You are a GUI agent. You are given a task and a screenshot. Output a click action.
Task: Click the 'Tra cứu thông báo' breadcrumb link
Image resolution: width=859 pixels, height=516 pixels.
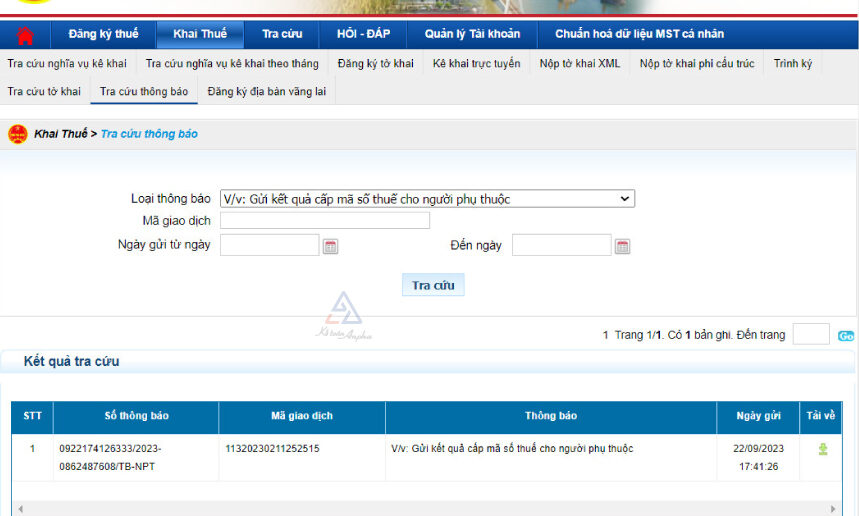pyautogui.click(x=149, y=134)
